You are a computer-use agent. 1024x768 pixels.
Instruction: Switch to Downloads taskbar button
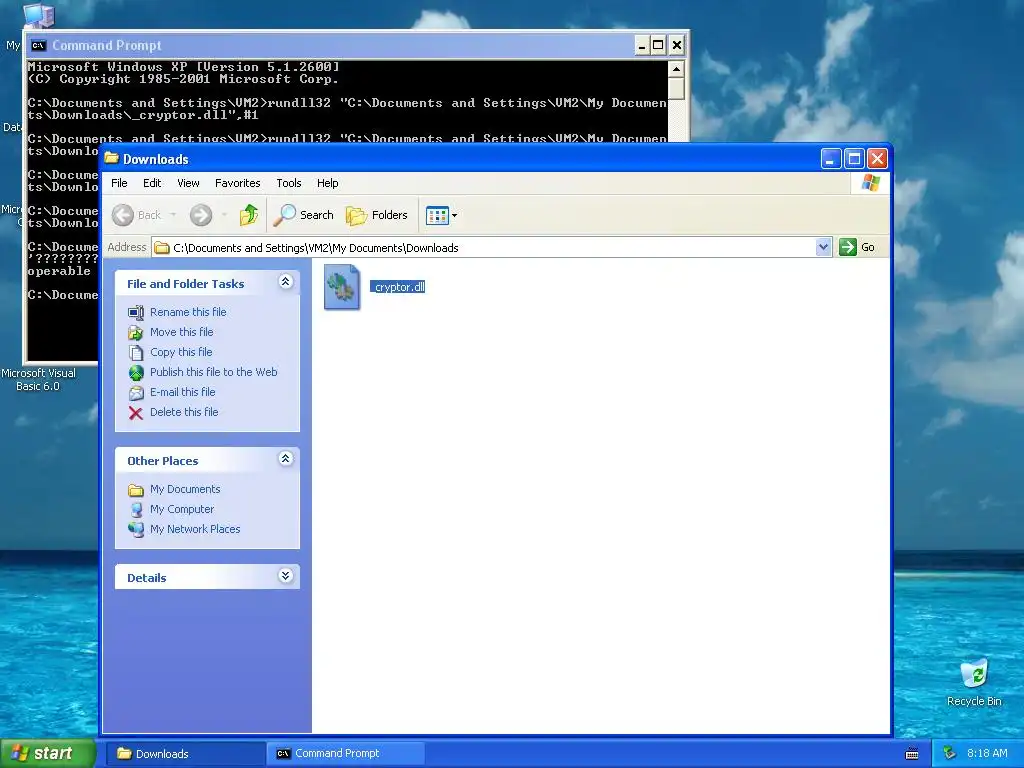185,754
